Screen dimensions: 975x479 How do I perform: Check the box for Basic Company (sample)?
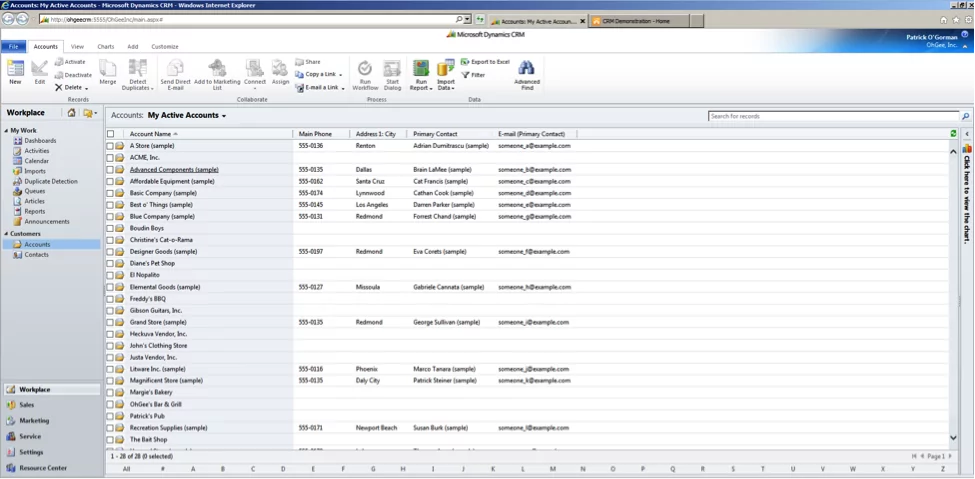[110, 193]
